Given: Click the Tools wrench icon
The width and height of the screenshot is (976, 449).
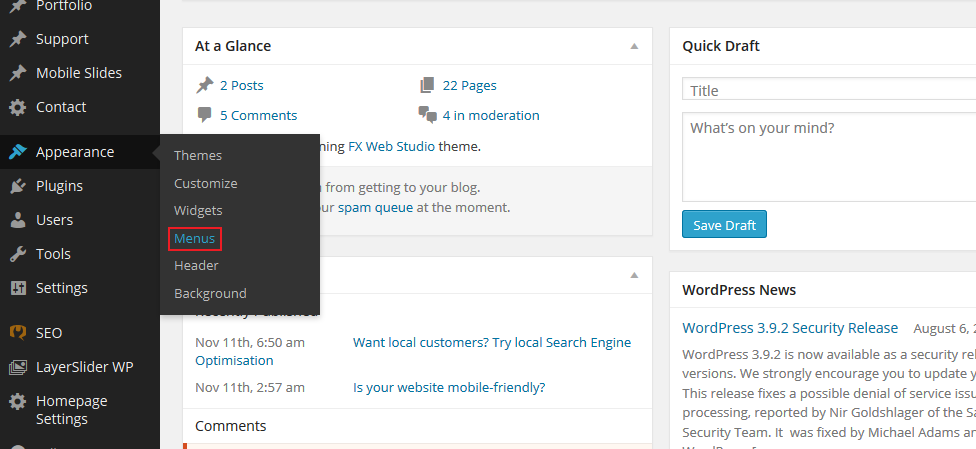Looking at the screenshot, I should (x=17, y=254).
